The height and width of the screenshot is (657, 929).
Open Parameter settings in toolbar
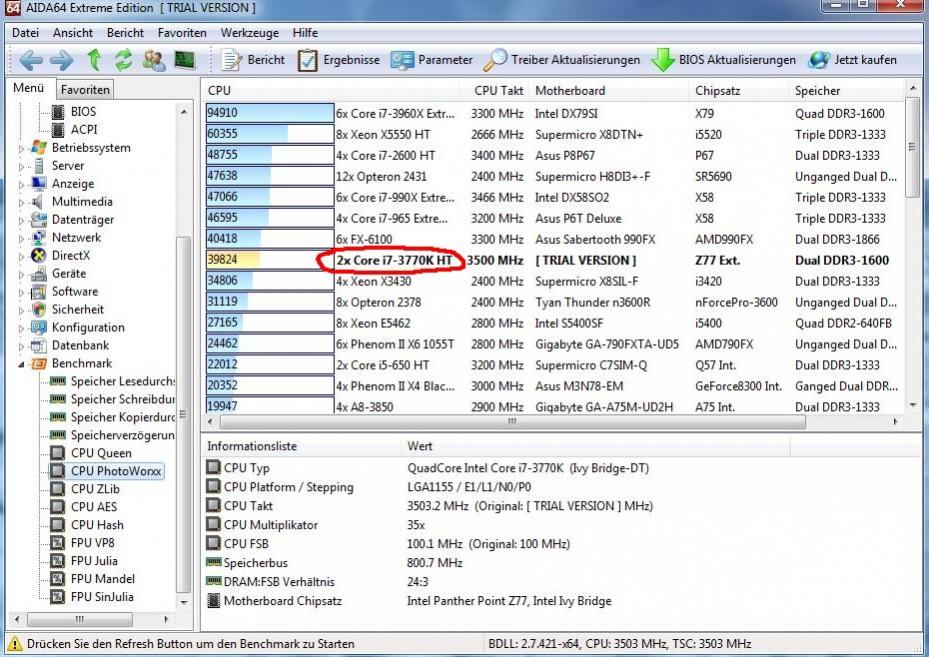coord(432,60)
